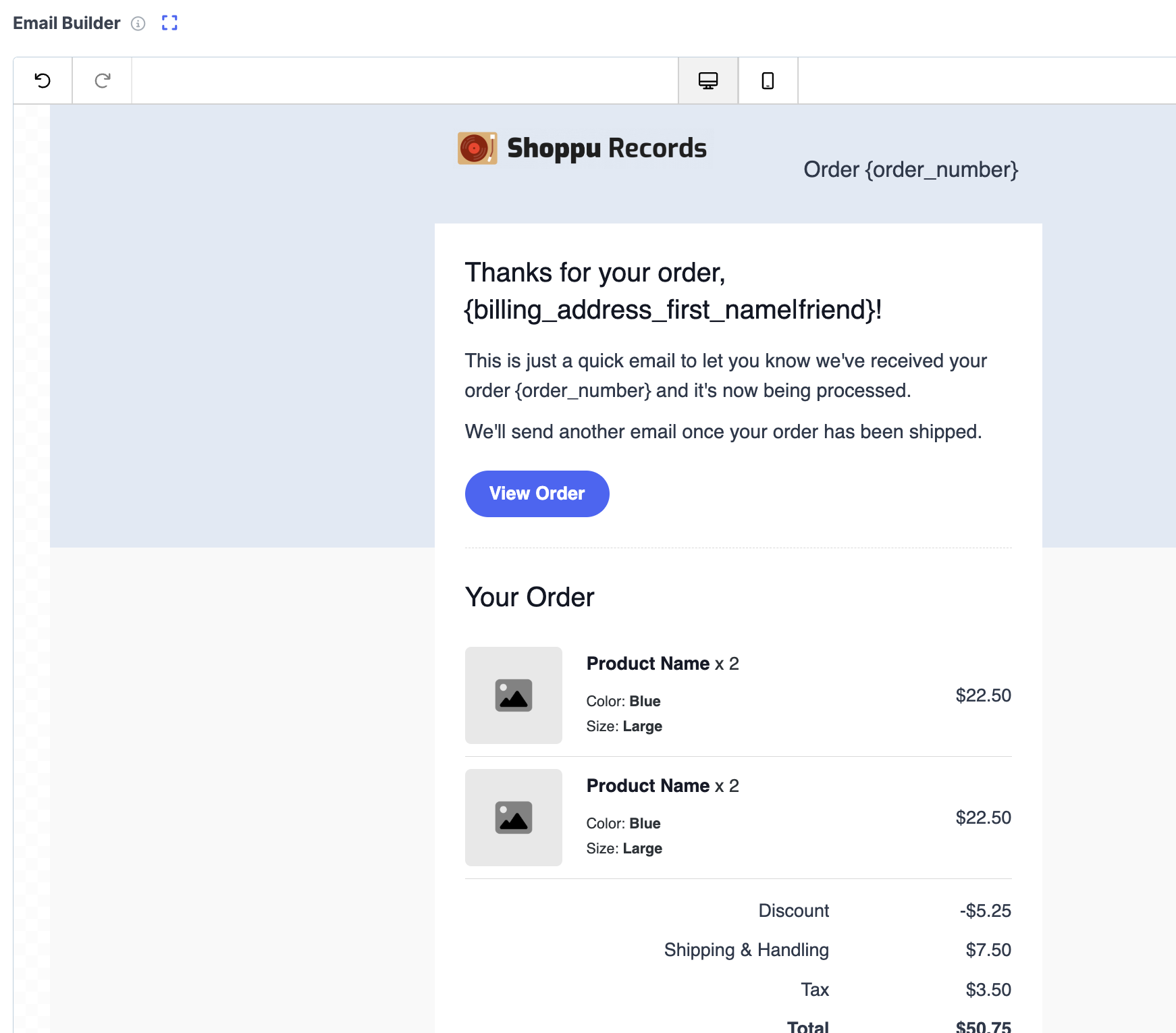
Task: Select the first product's $22.50 price
Action: pos(984,695)
